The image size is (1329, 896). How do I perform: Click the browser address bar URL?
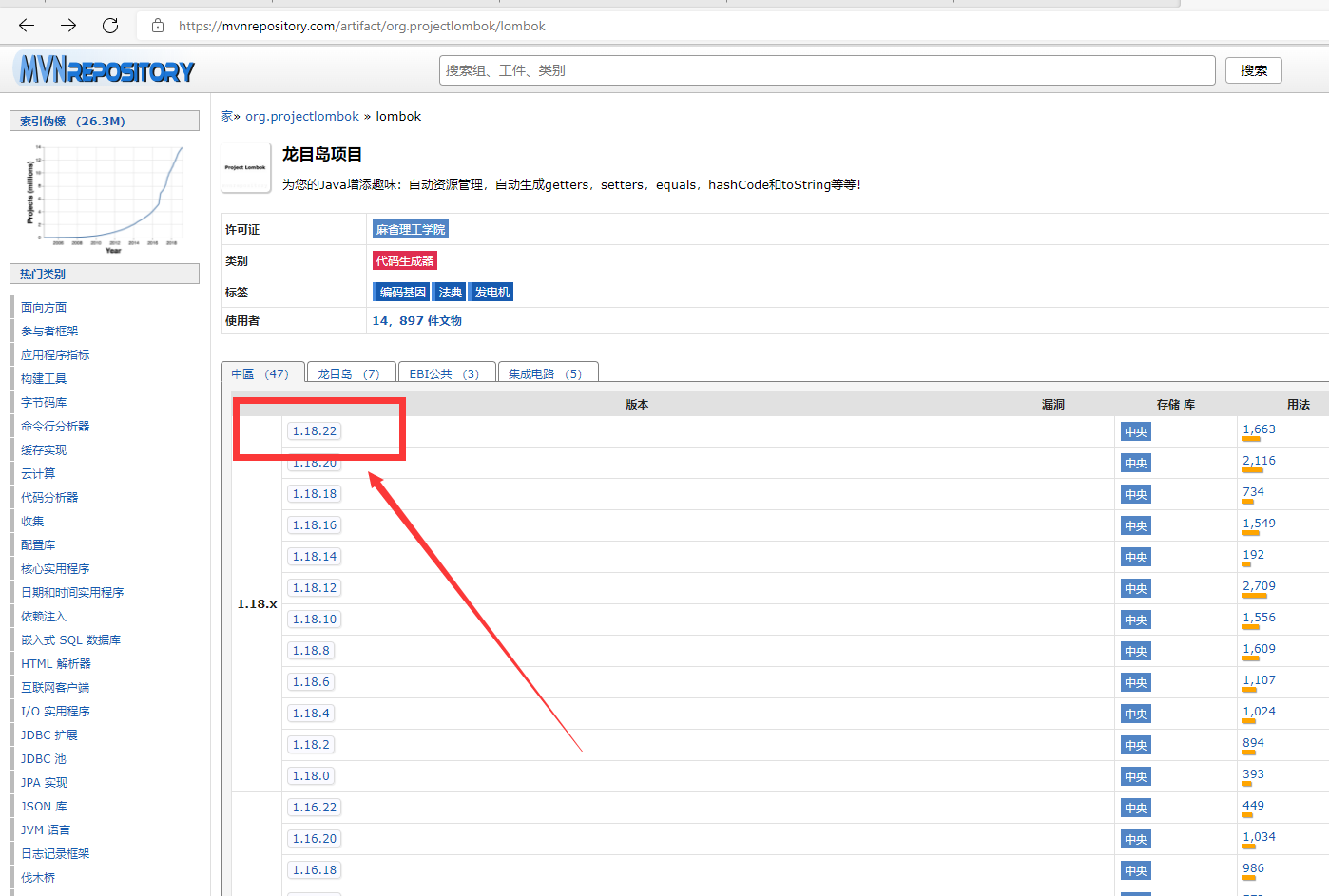362,26
